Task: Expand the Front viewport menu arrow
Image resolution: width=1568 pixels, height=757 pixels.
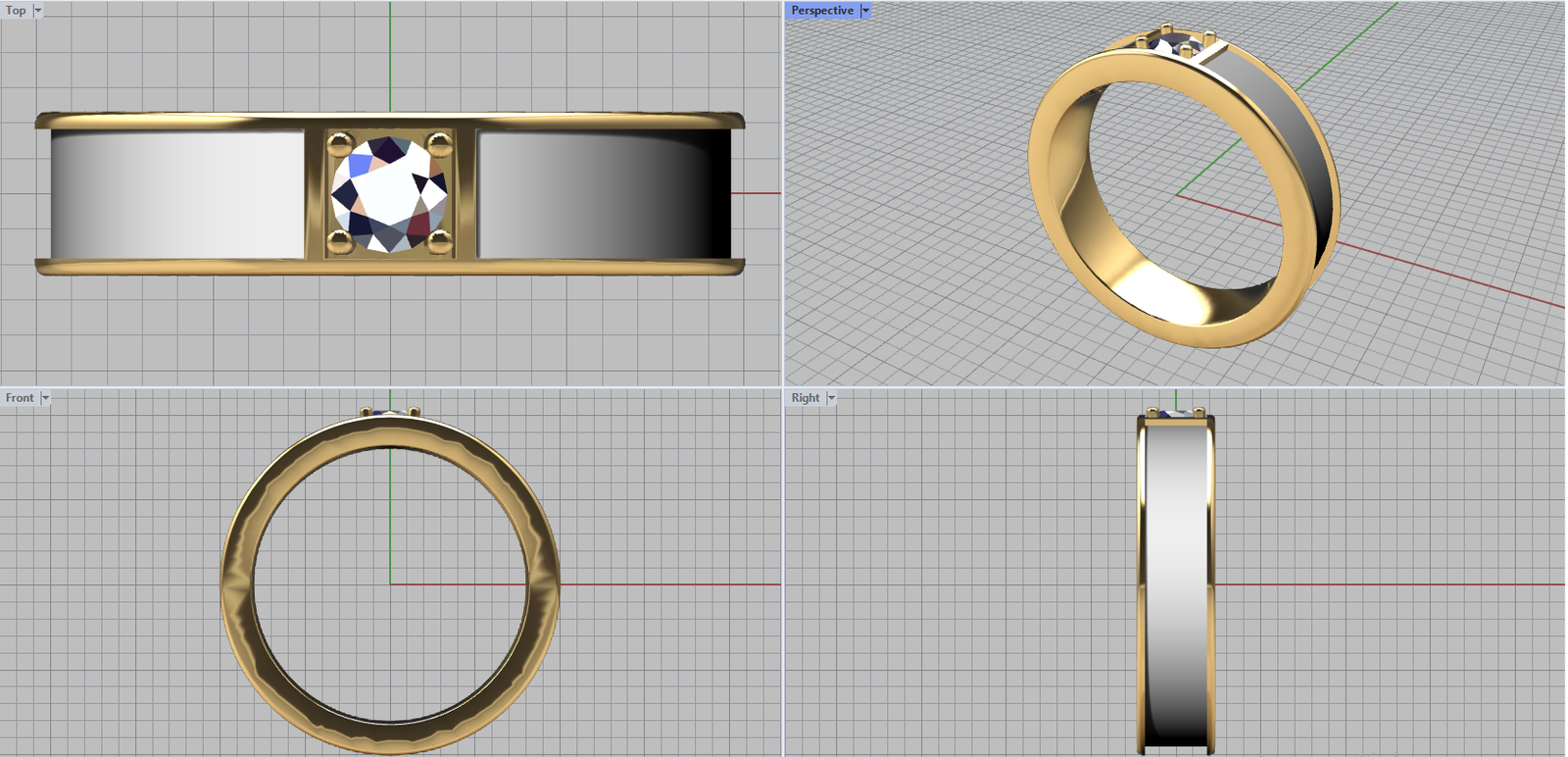Action: pos(45,398)
